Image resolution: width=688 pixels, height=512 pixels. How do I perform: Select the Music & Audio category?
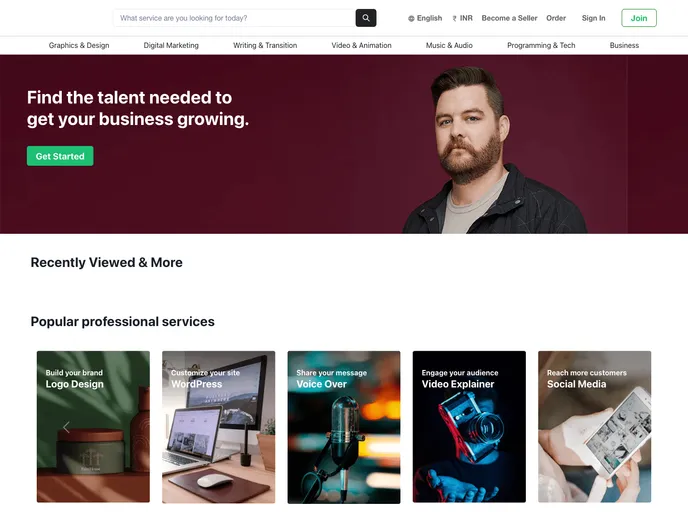(x=449, y=45)
